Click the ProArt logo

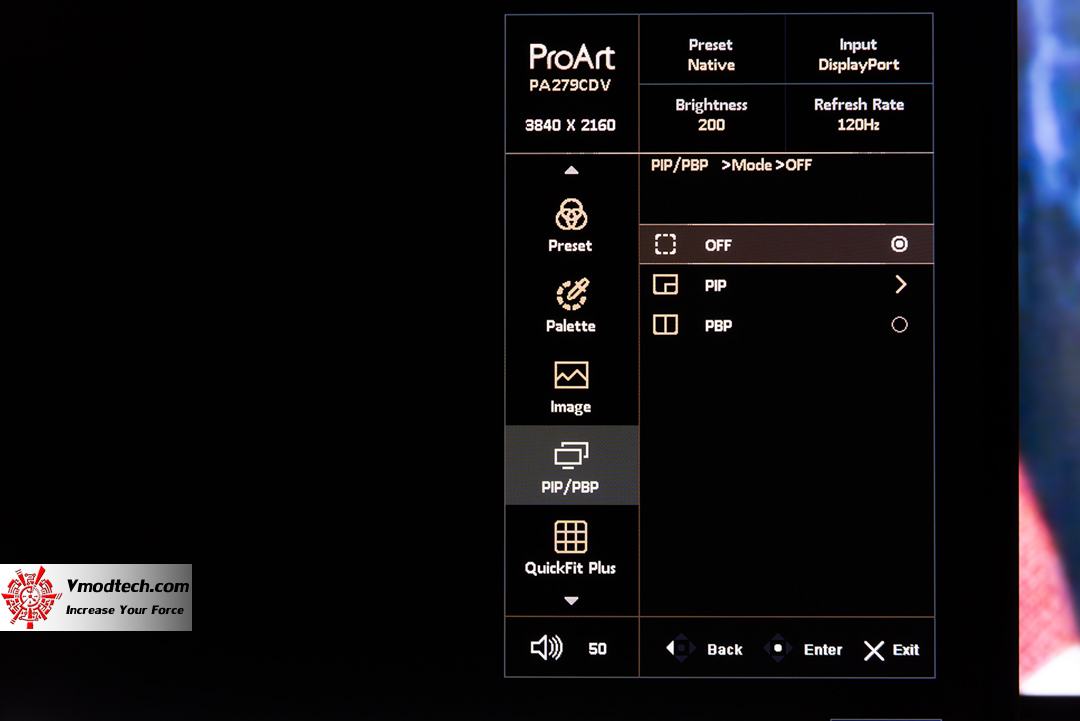click(x=571, y=56)
